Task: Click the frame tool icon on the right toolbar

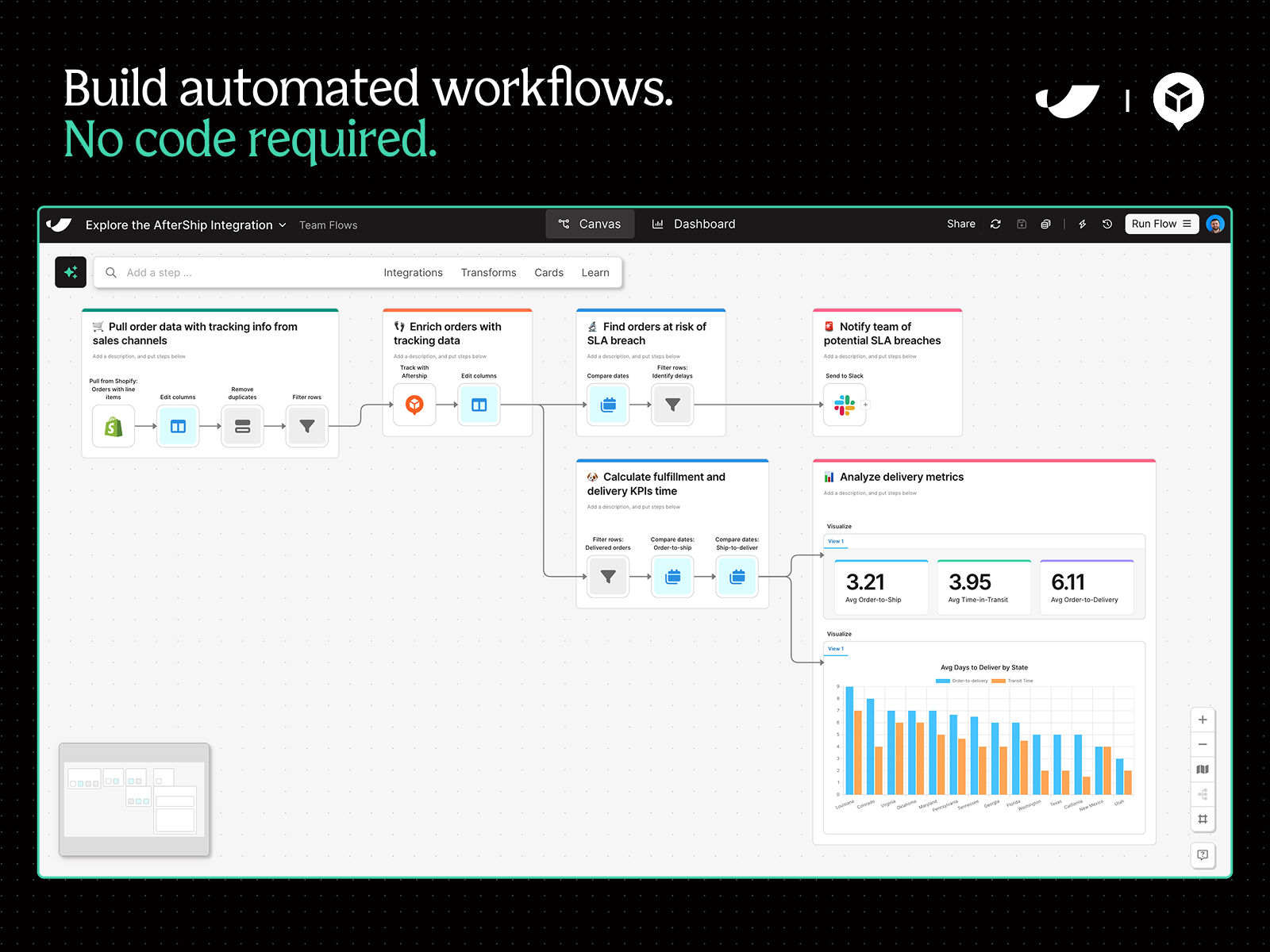Action: click(1203, 820)
